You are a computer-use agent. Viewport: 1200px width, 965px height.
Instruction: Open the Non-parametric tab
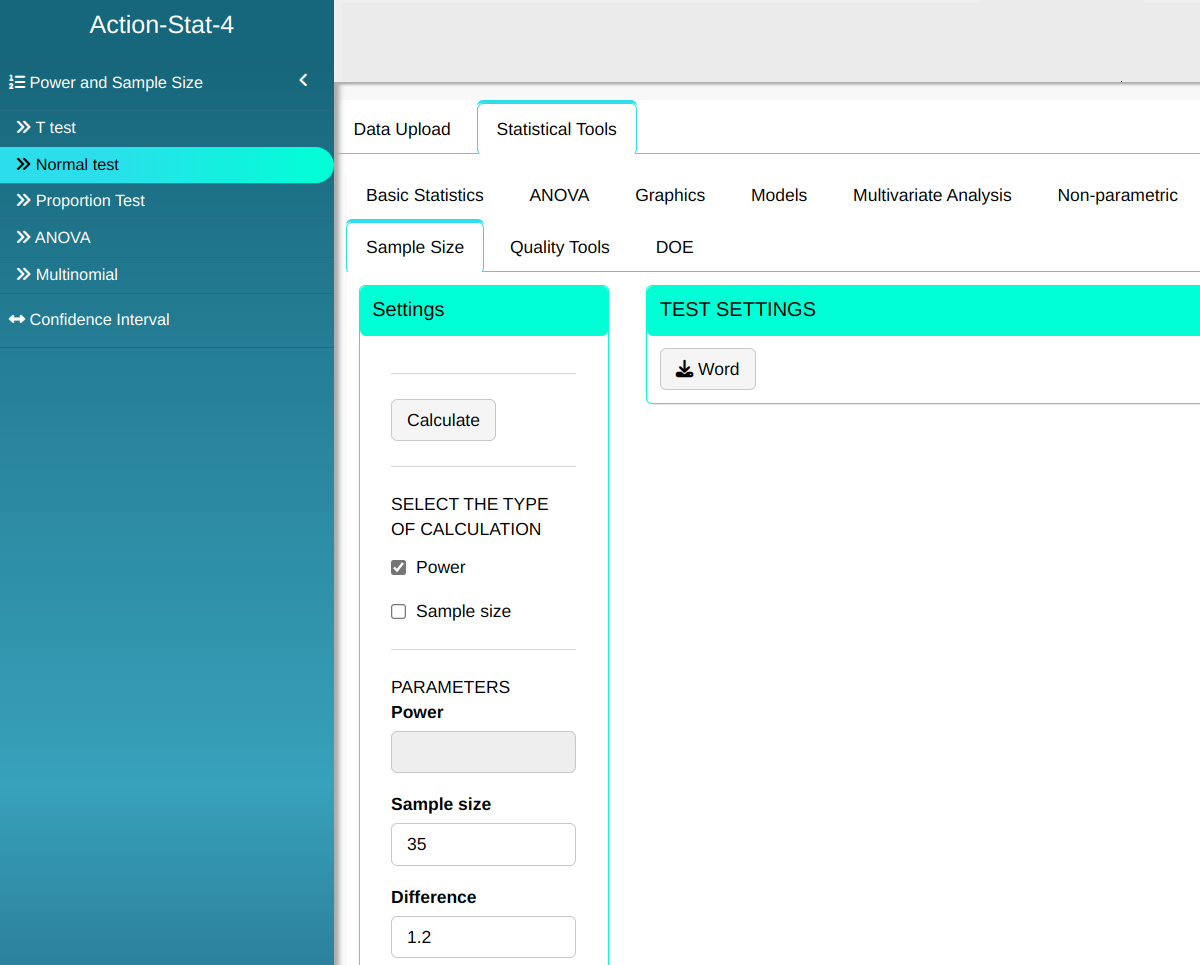[1117, 195]
